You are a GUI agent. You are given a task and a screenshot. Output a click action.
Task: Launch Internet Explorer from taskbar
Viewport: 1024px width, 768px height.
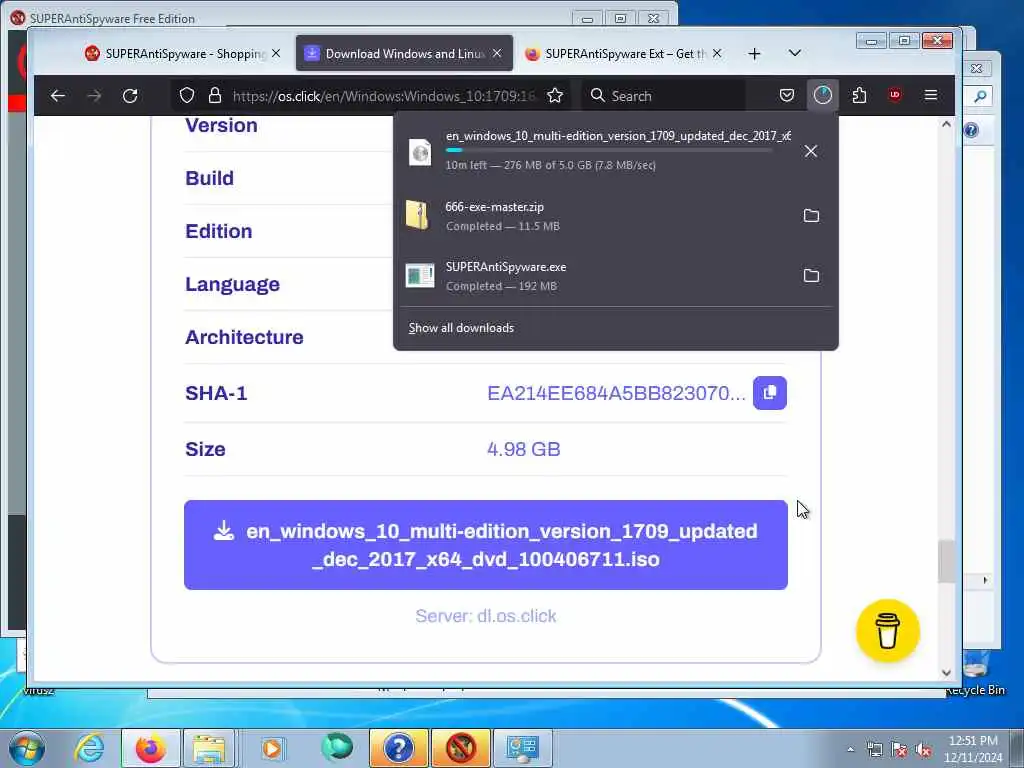click(x=89, y=748)
